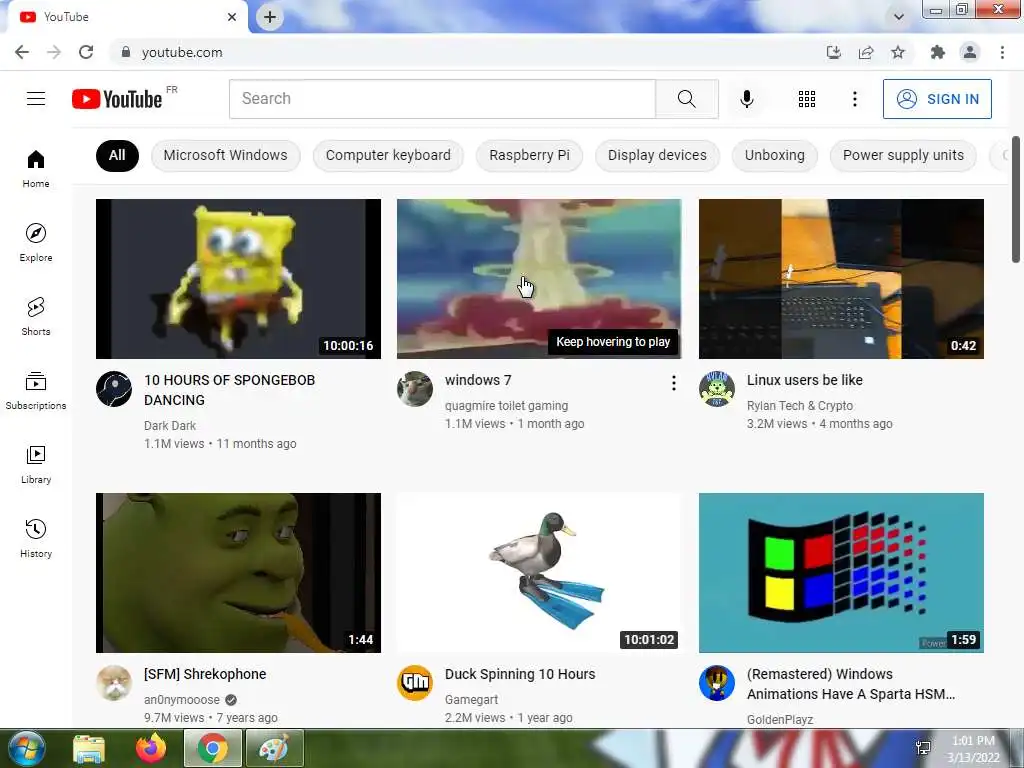Open the Chrome extensions puzzle icon
The image size is (1024, 768).
click(938, 52)
